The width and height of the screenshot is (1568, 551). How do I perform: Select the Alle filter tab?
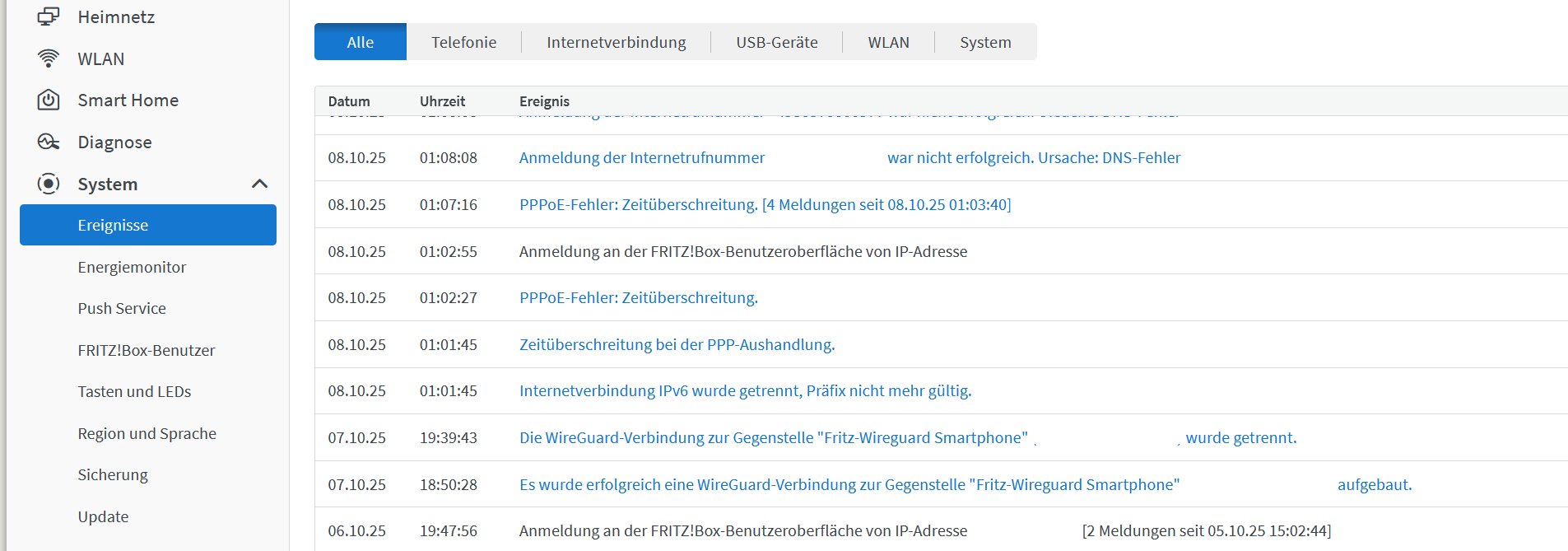(360, 42)
